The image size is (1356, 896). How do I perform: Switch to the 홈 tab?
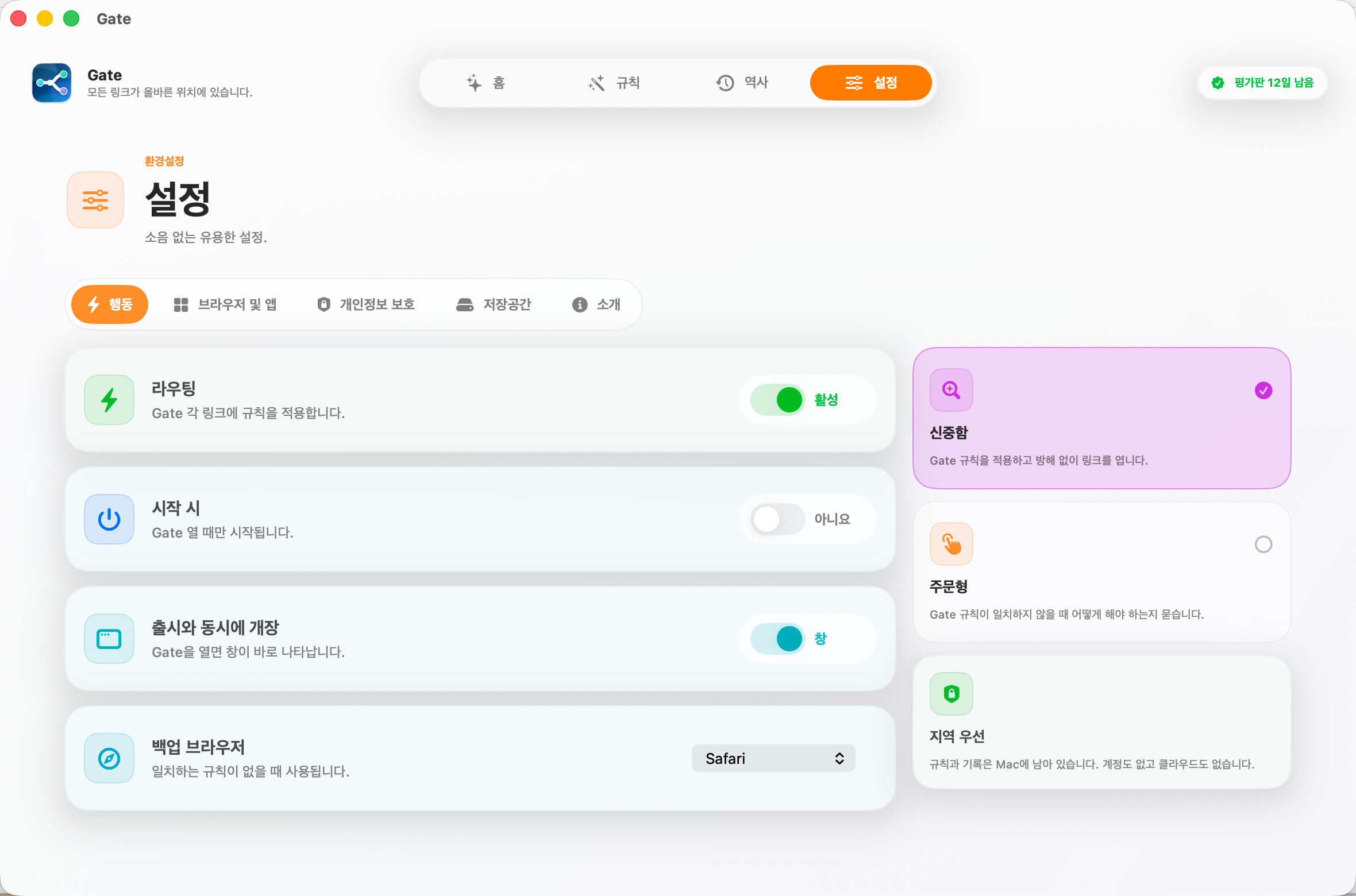(x=486, y=83)
